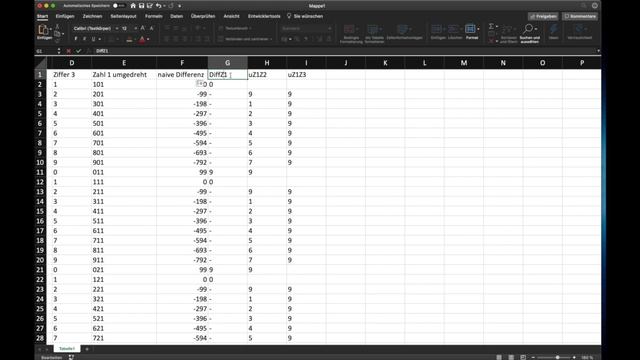Click the fill color swatch
640x360 pixels.
click(x=129, y=40)
